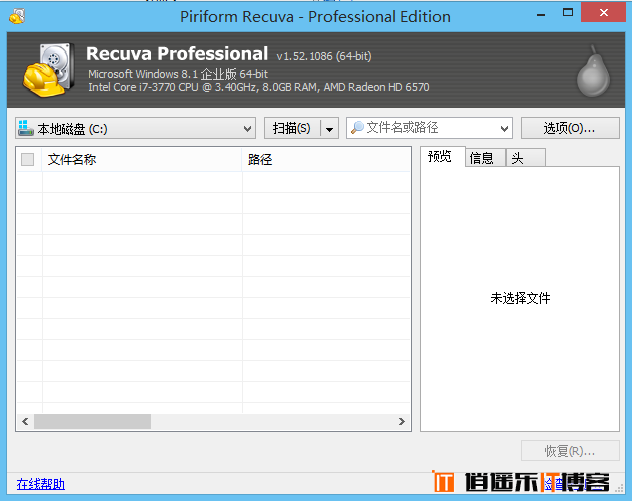Screen dimensions: 632x501
Task: Sort by the 文件名称 column header
Action: point(141,160)
